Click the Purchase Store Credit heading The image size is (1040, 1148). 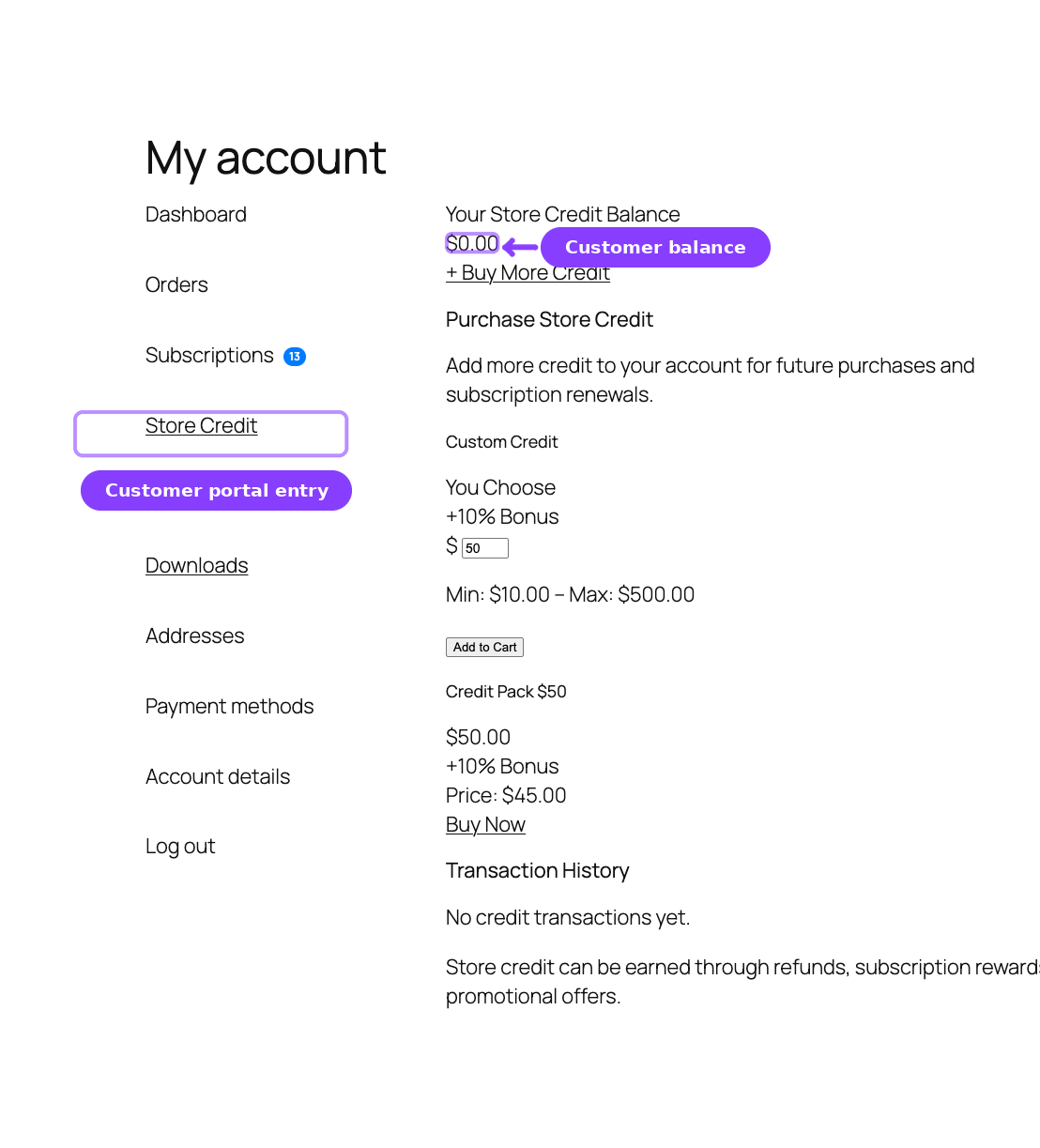pos(549,319)
